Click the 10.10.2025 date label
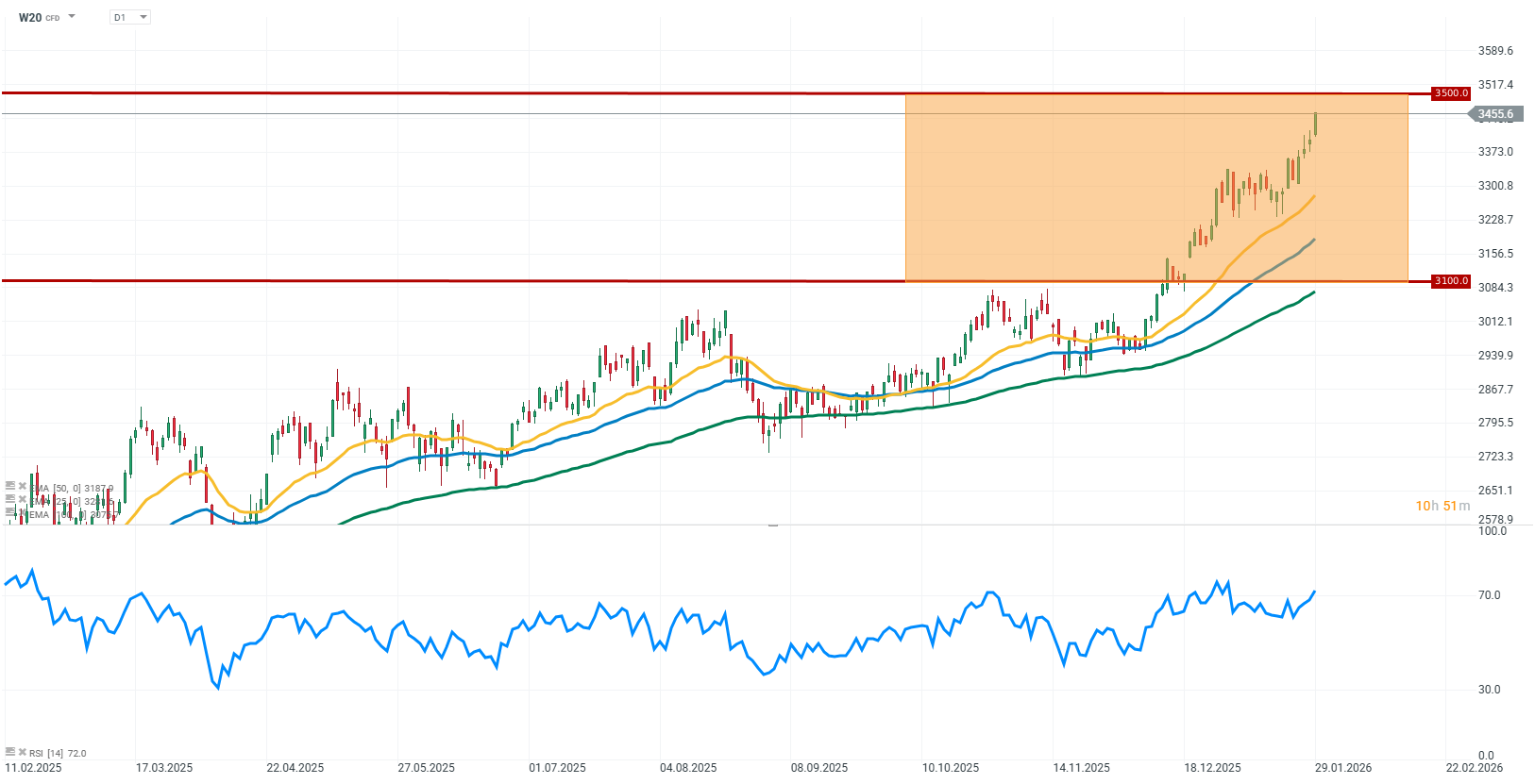 [951, 768]
